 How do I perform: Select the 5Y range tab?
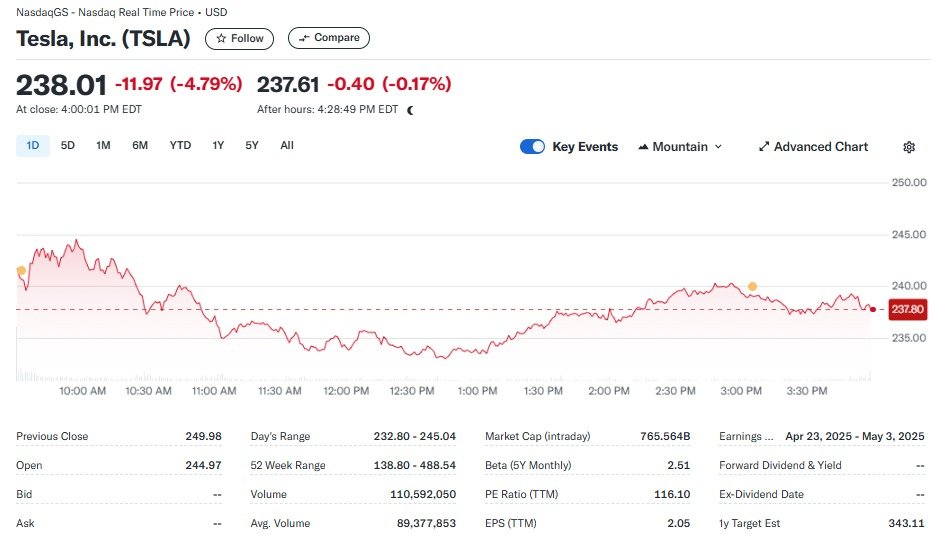point(252,145)
